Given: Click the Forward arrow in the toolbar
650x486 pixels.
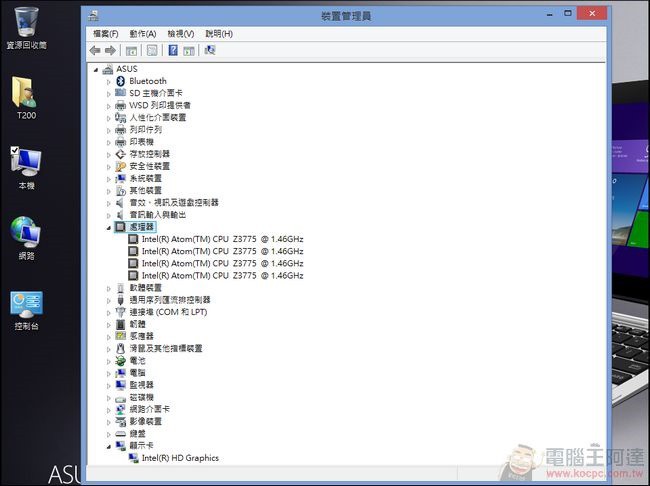Looking at the screenshot, I should 110,50.
